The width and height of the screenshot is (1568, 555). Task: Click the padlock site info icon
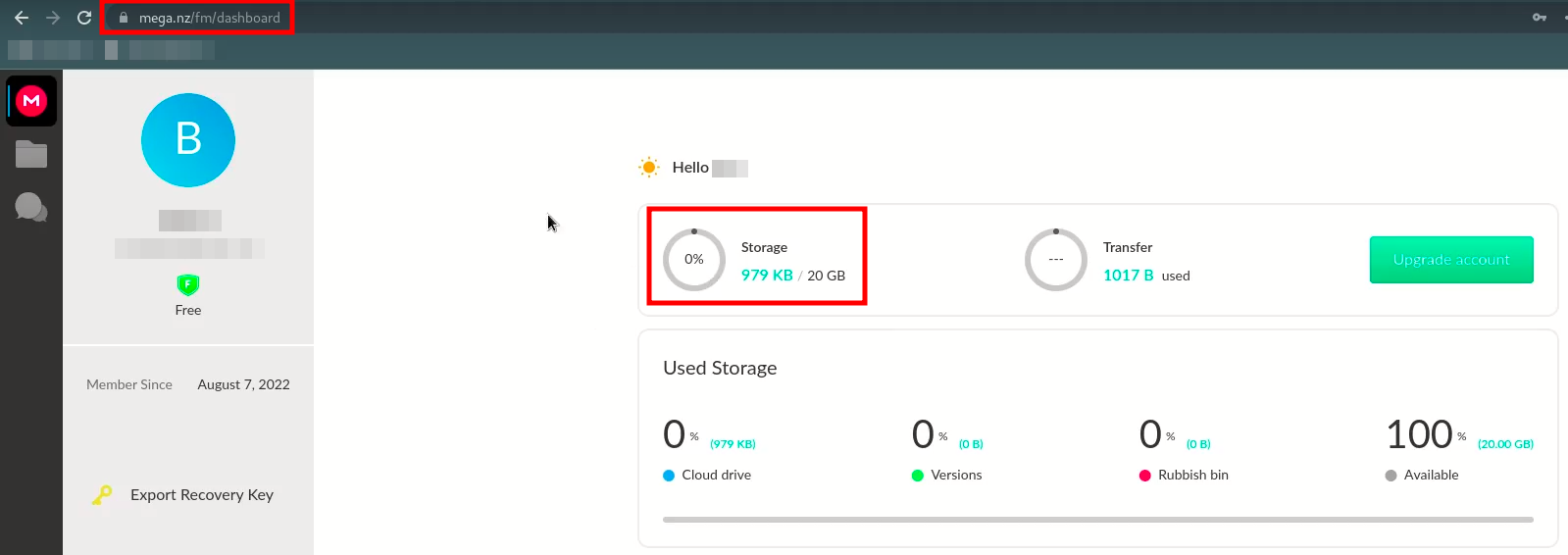click(x=124, y=18)
